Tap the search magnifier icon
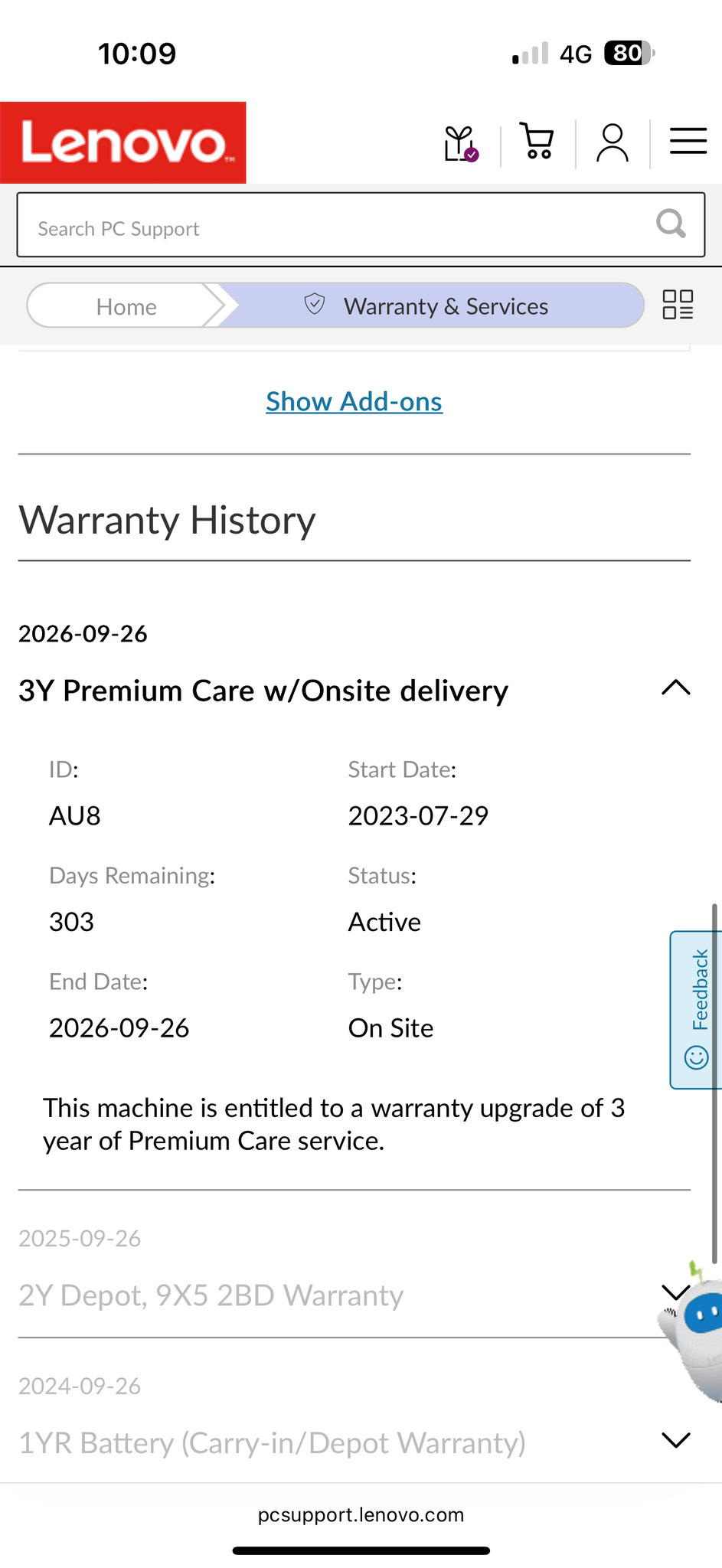The width and height of the screenshot is (722, 1568). [x=671, y=224]
